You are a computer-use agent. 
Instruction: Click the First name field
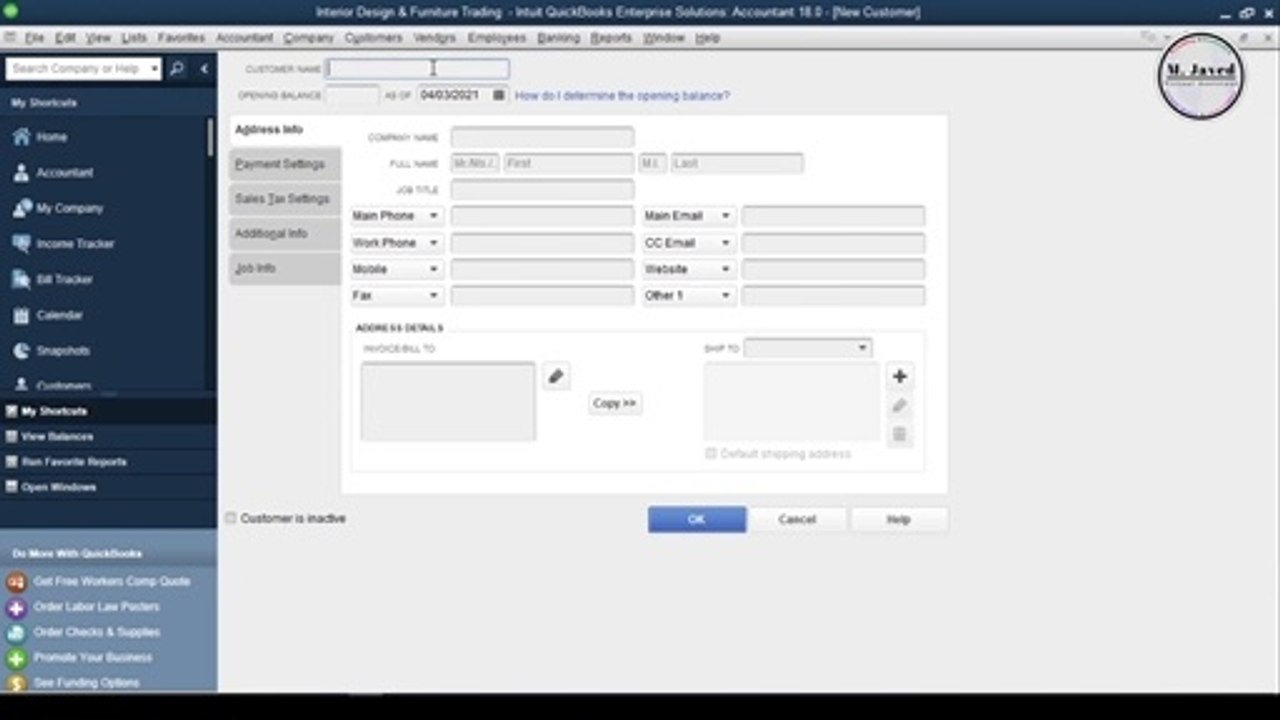(x=569, y=163)
